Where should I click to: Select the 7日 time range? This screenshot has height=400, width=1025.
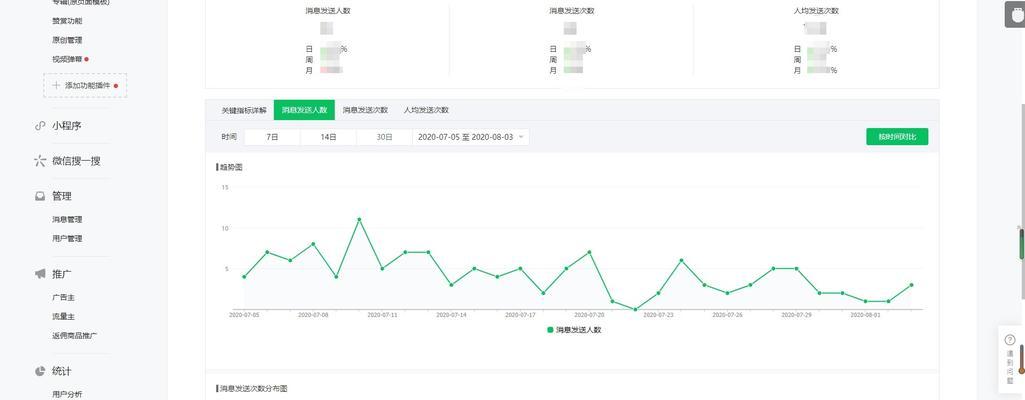272,137
